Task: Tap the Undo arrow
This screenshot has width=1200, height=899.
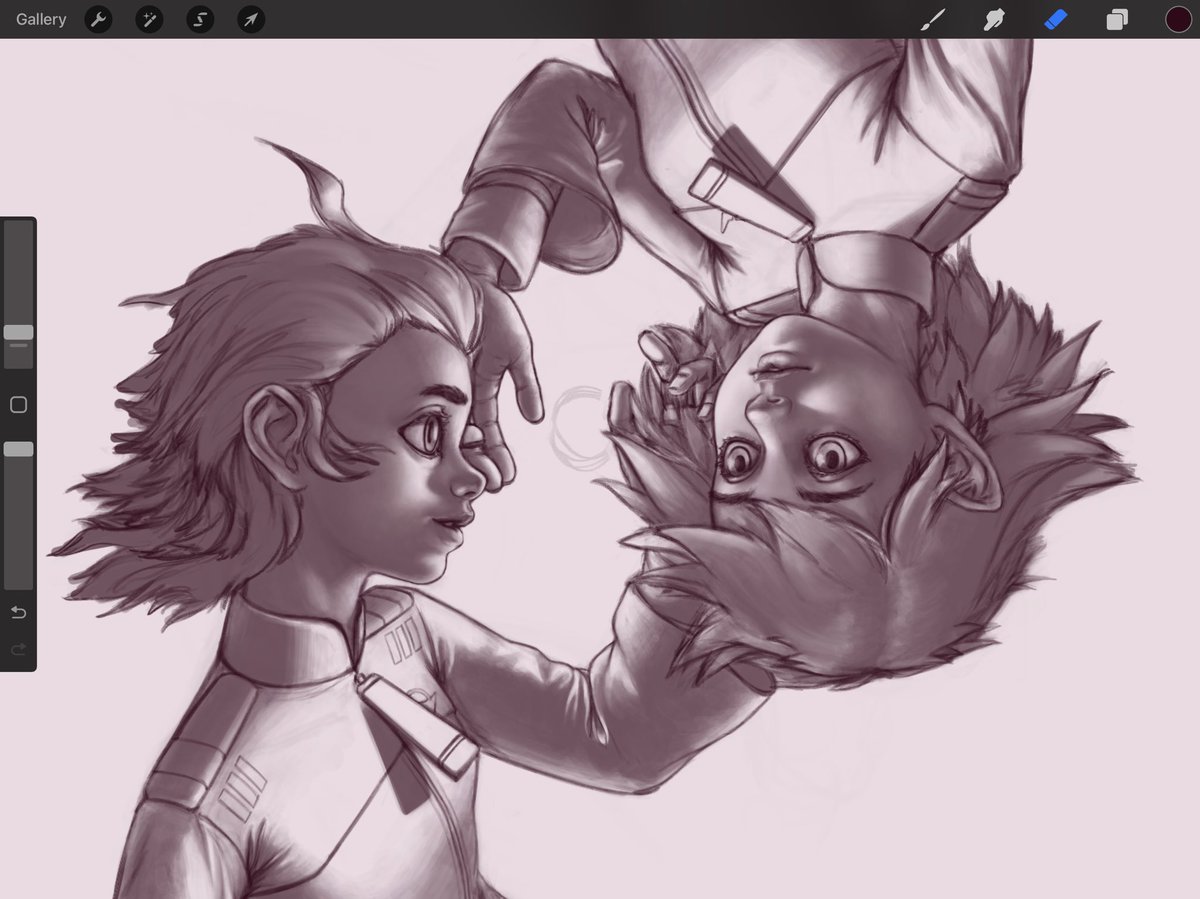Action: [x=18, y=612]
